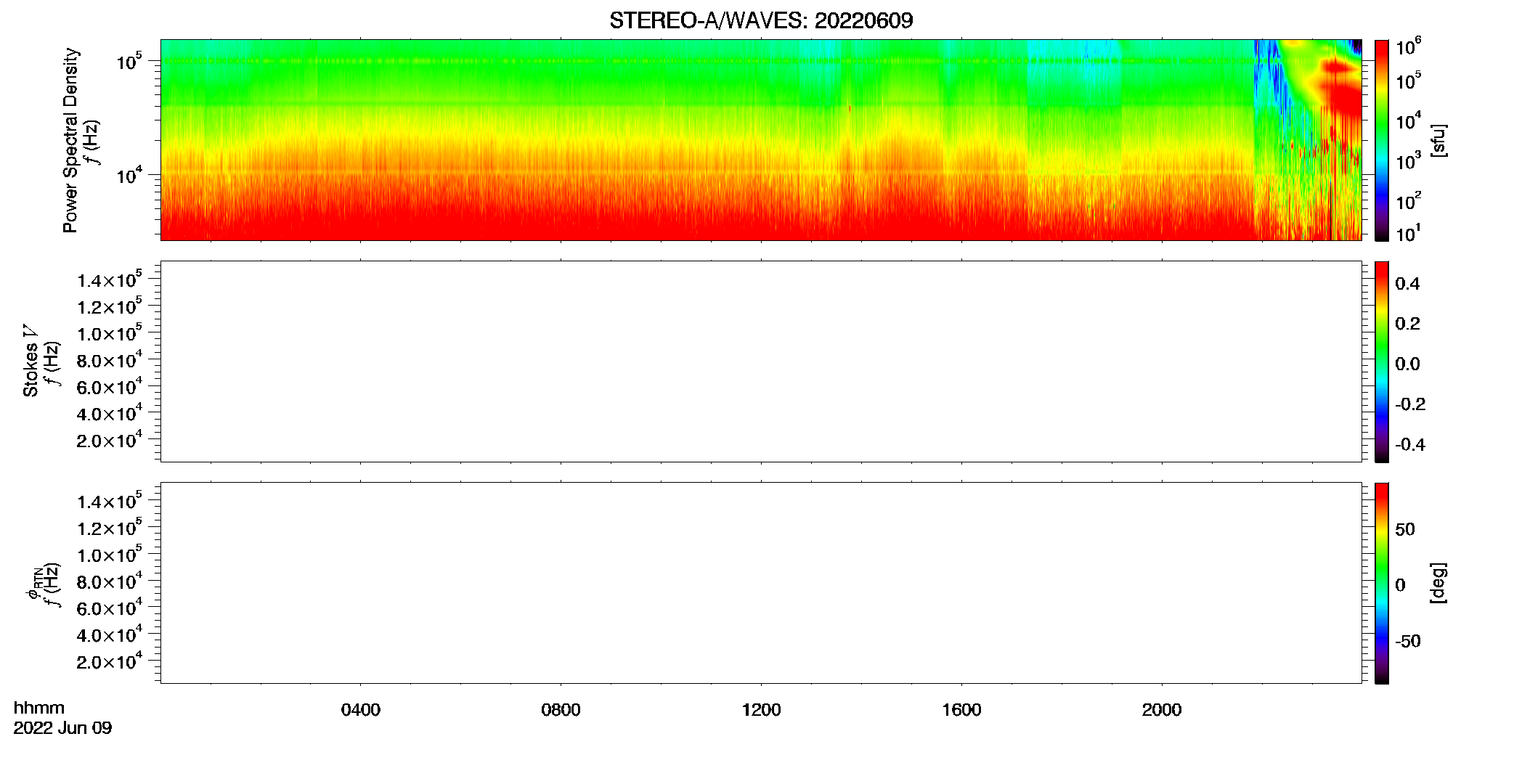
Task: Click the 0.2 label on Stokes color bar
Action: pyautogui.click(x=1407, y=324)
